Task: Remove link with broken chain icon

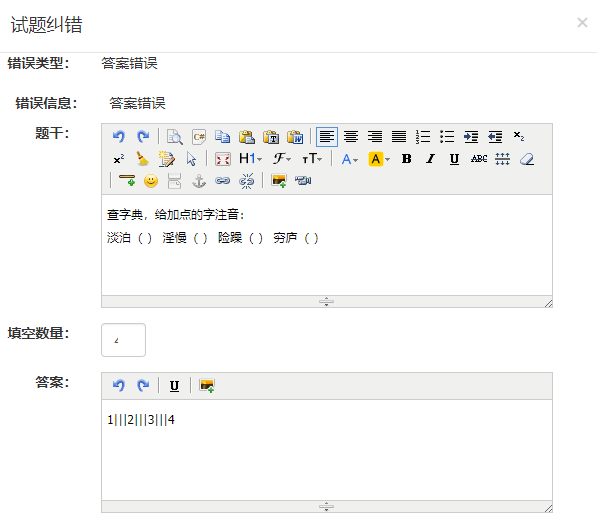Action: tap(247, 181)
